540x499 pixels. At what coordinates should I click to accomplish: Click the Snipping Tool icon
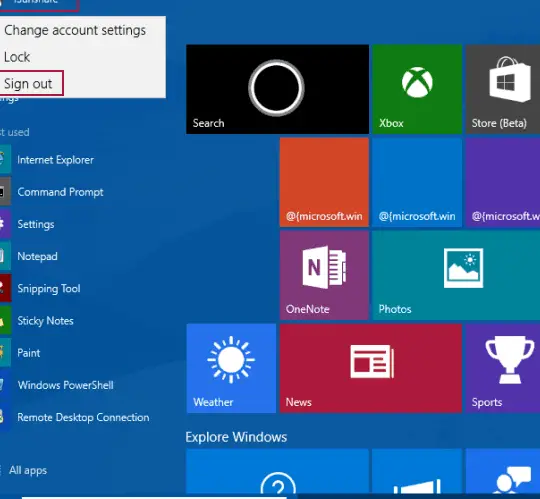5,289
